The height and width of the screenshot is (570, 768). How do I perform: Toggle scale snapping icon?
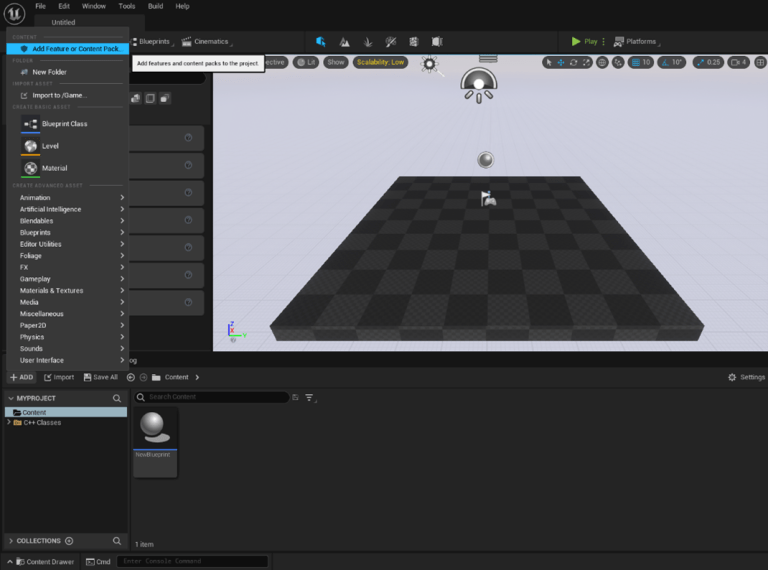pos(700,62)
